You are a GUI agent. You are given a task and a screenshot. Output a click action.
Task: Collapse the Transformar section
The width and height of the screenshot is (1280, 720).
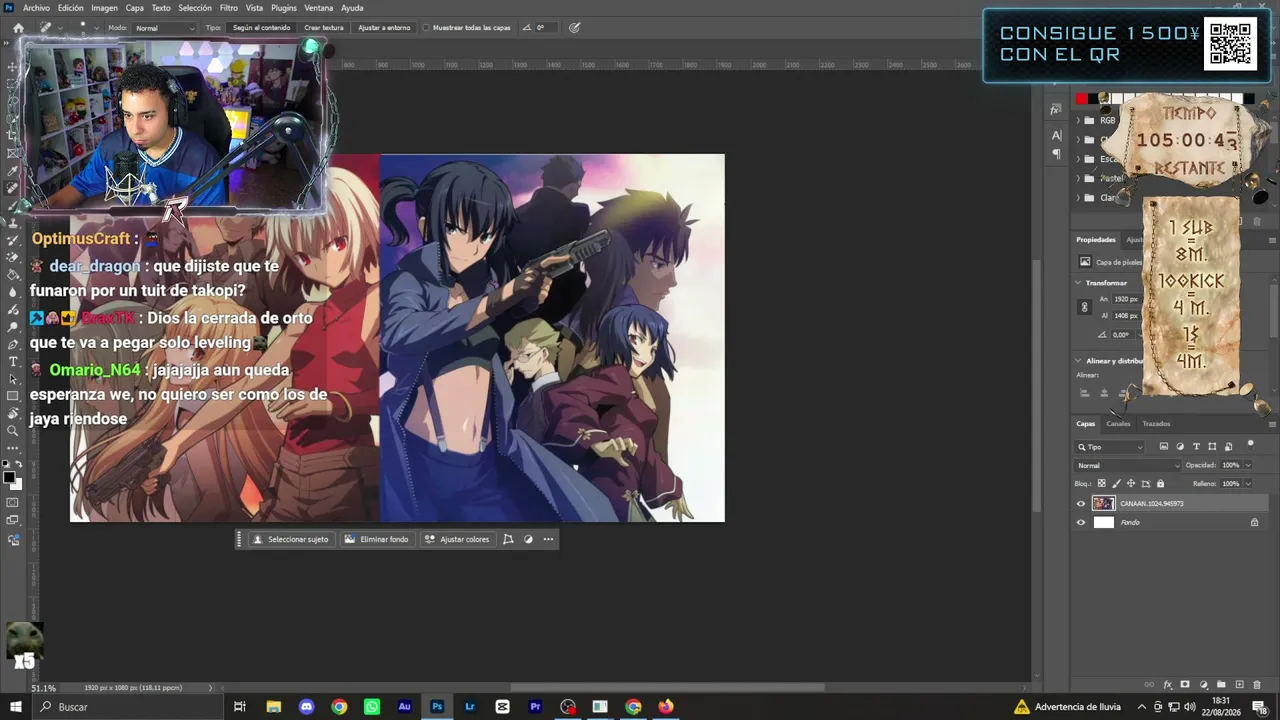click(x=1079, y=283)
